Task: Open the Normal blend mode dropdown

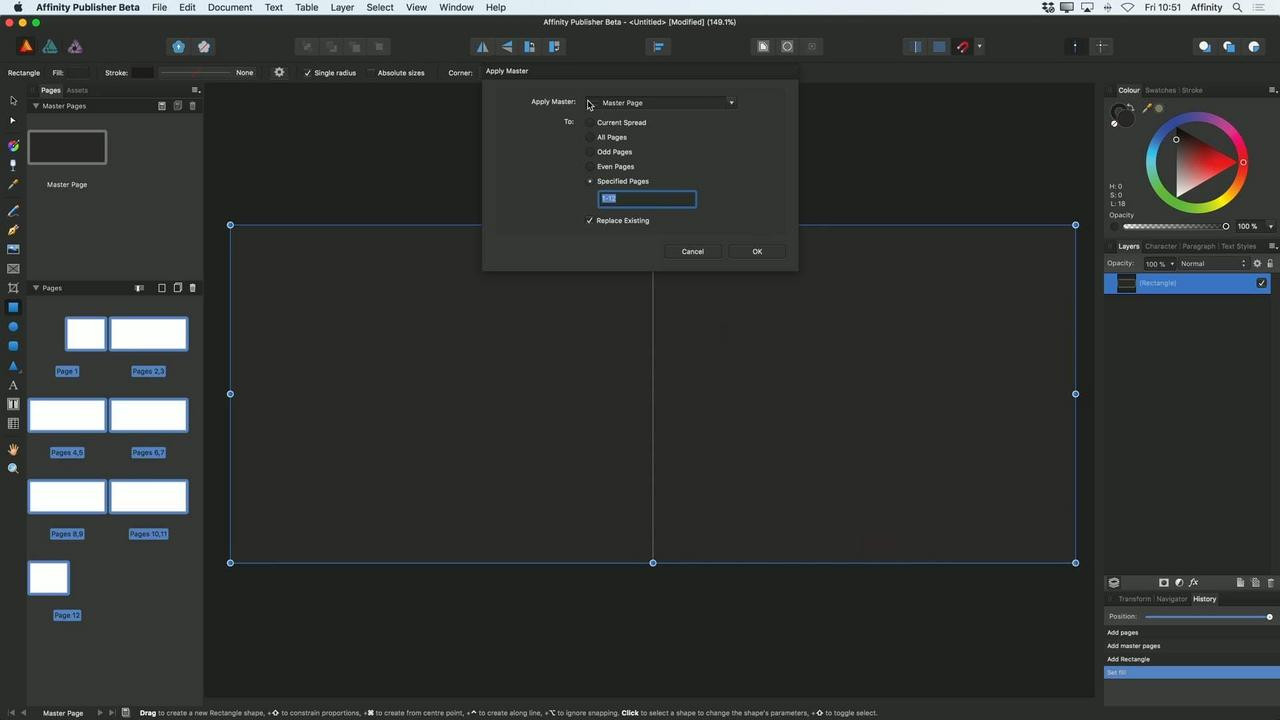Action: [x=1213, y=264]
